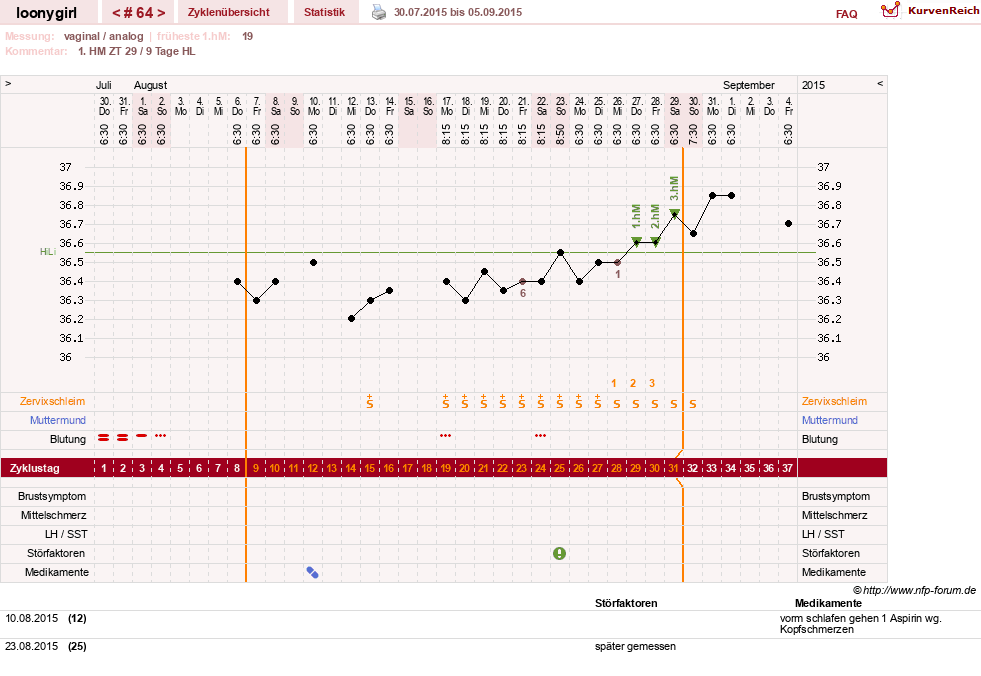Click the 'vaginal / analog' measurement text
The image size is (981, 676).
pyautogui.click(x=103, y=36)
